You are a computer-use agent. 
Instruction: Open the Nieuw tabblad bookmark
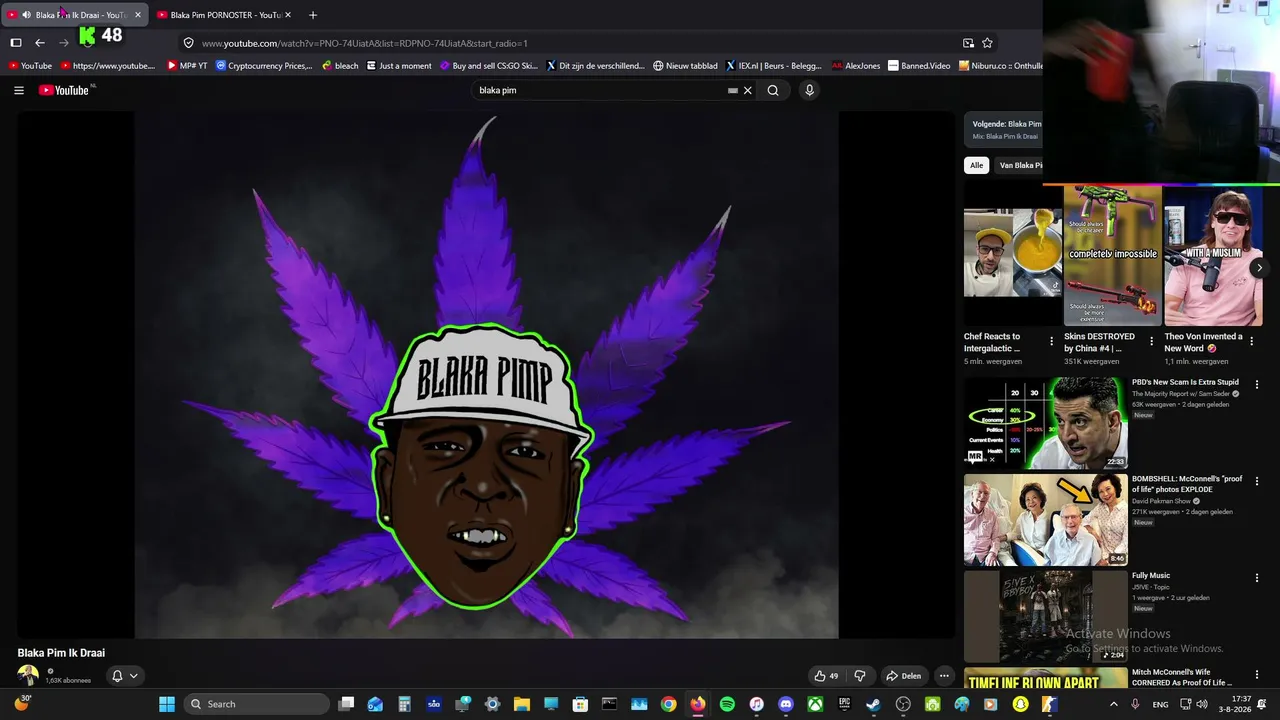coord(685,66)
